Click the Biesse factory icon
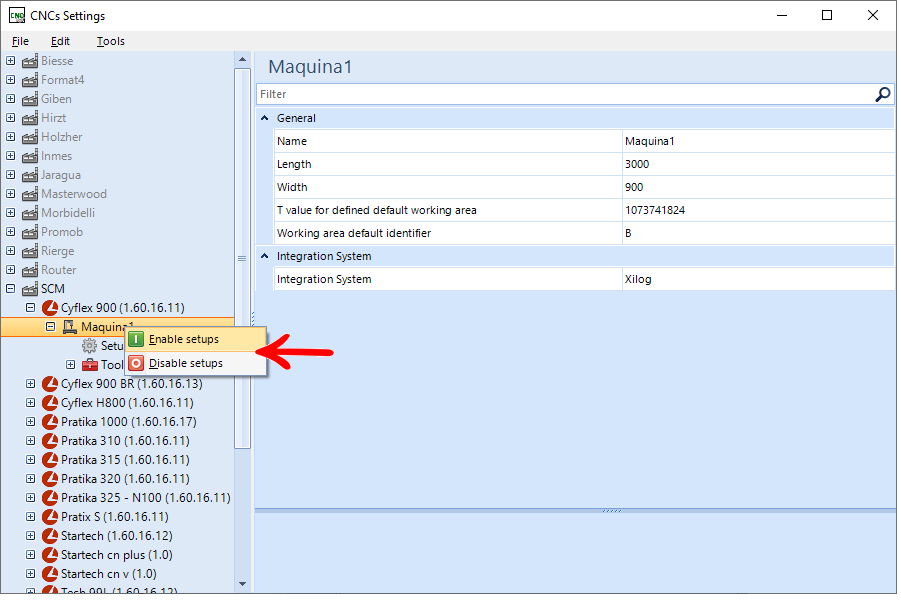 pyautogui.click(x=30, y=61)
